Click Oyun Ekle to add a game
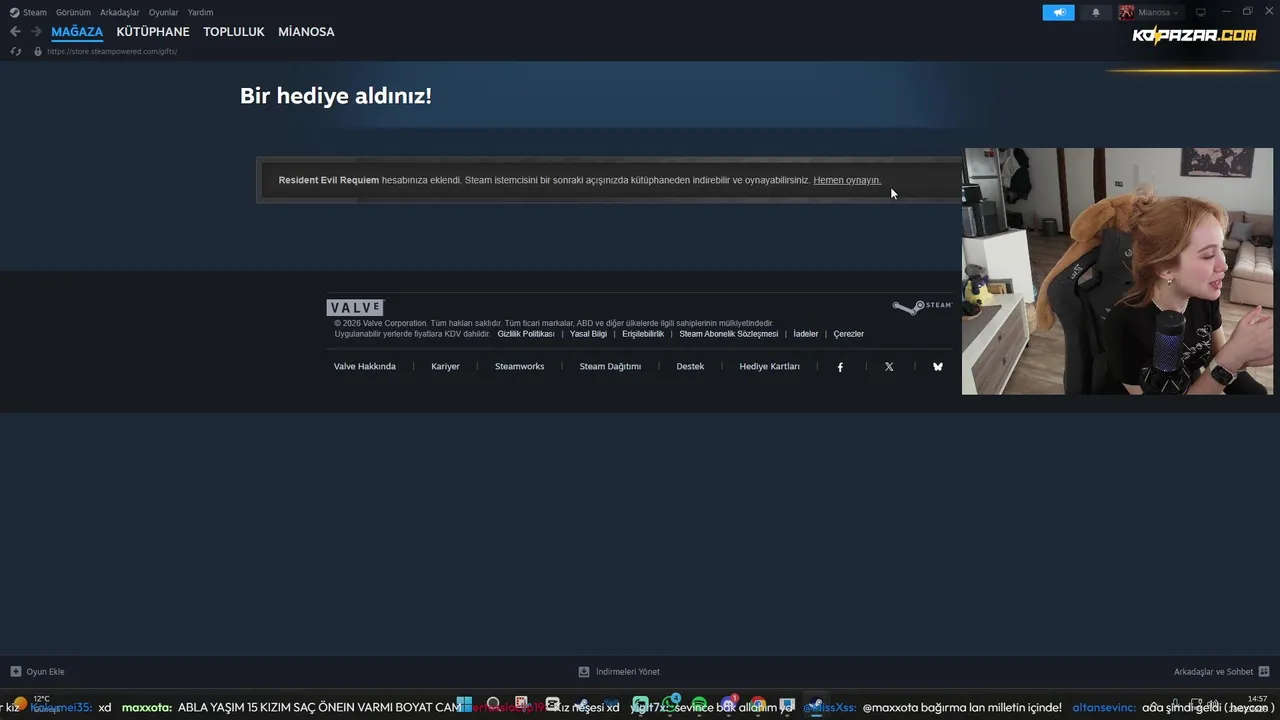The width and height of the screenshot is (1280, 720). click(37, 672)
